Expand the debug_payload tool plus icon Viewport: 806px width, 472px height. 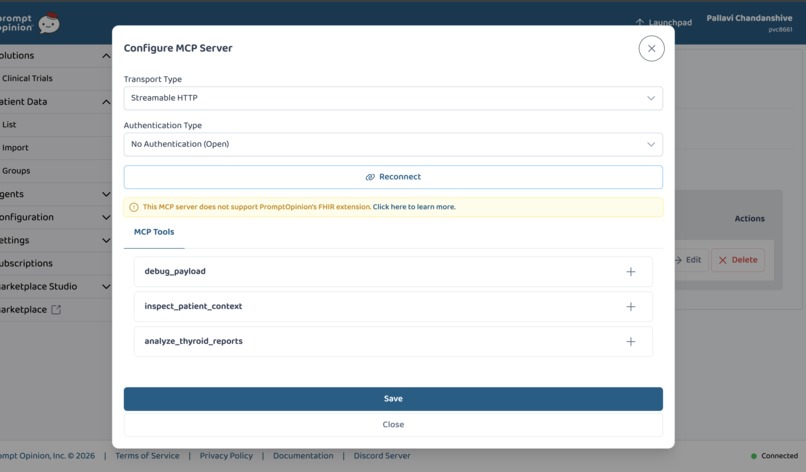point(631,271)
